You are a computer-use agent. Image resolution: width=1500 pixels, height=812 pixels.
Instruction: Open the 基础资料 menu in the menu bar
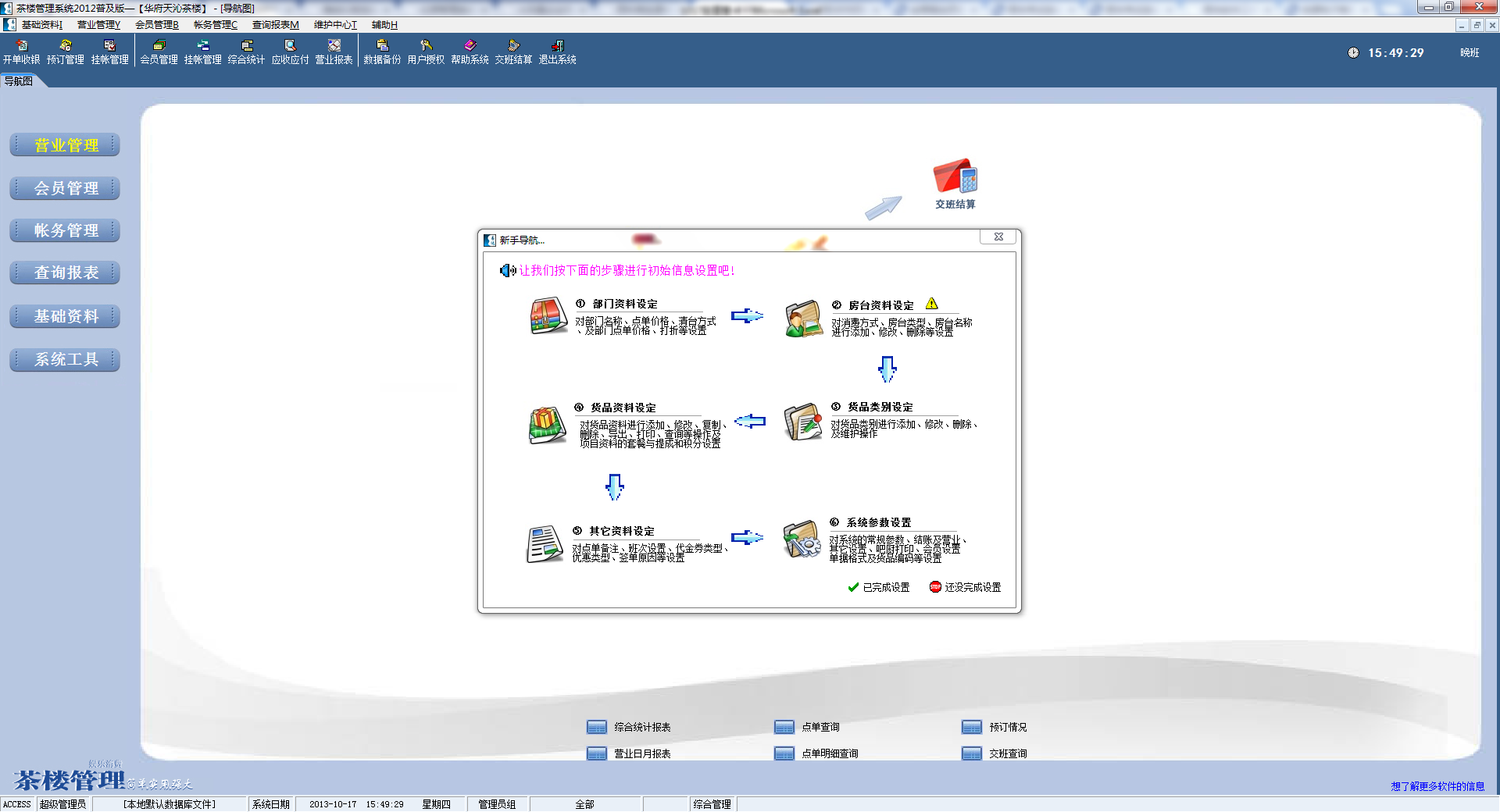coord(41,25)
